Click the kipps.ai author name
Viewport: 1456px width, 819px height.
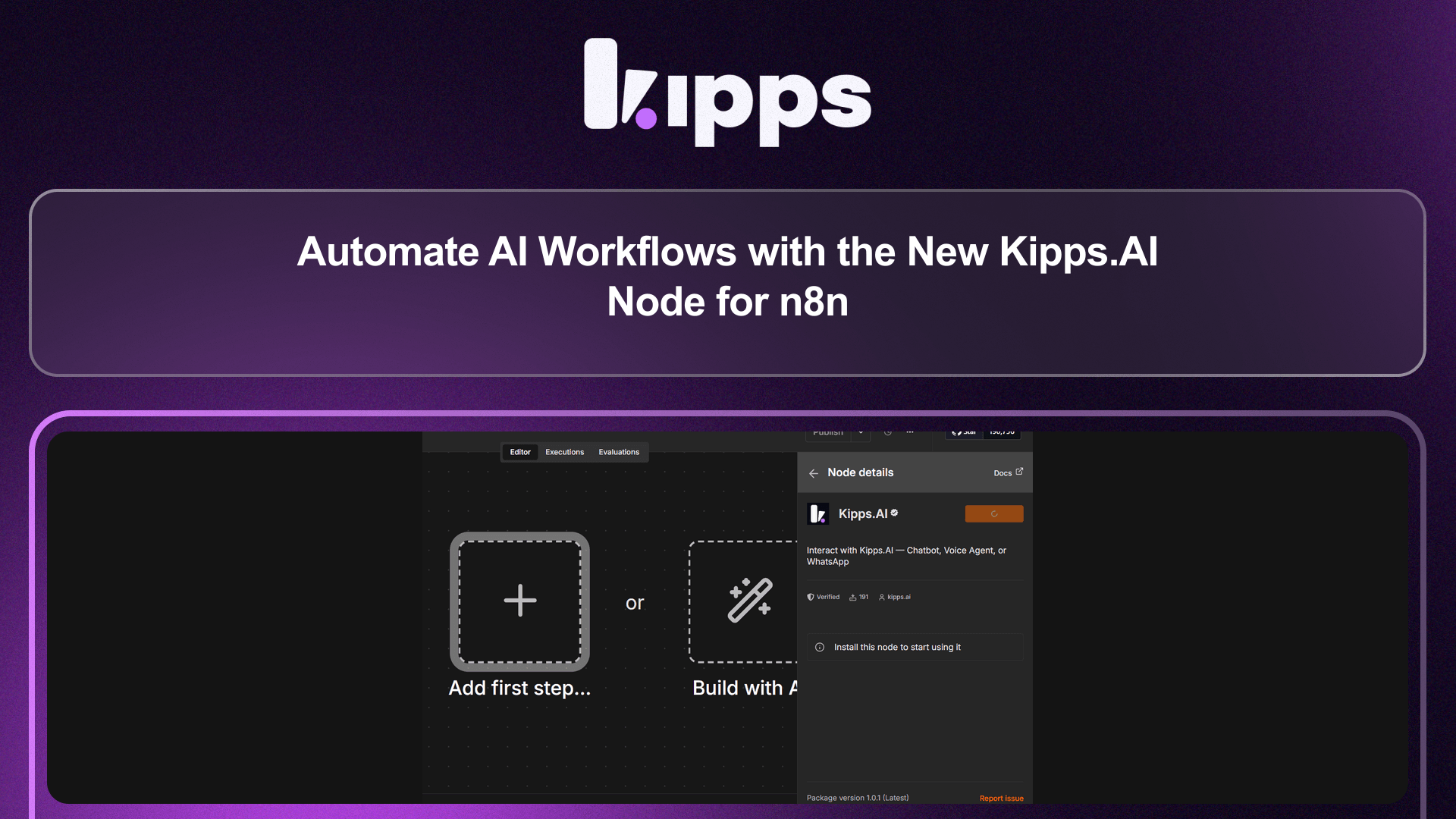coord(899,597)
